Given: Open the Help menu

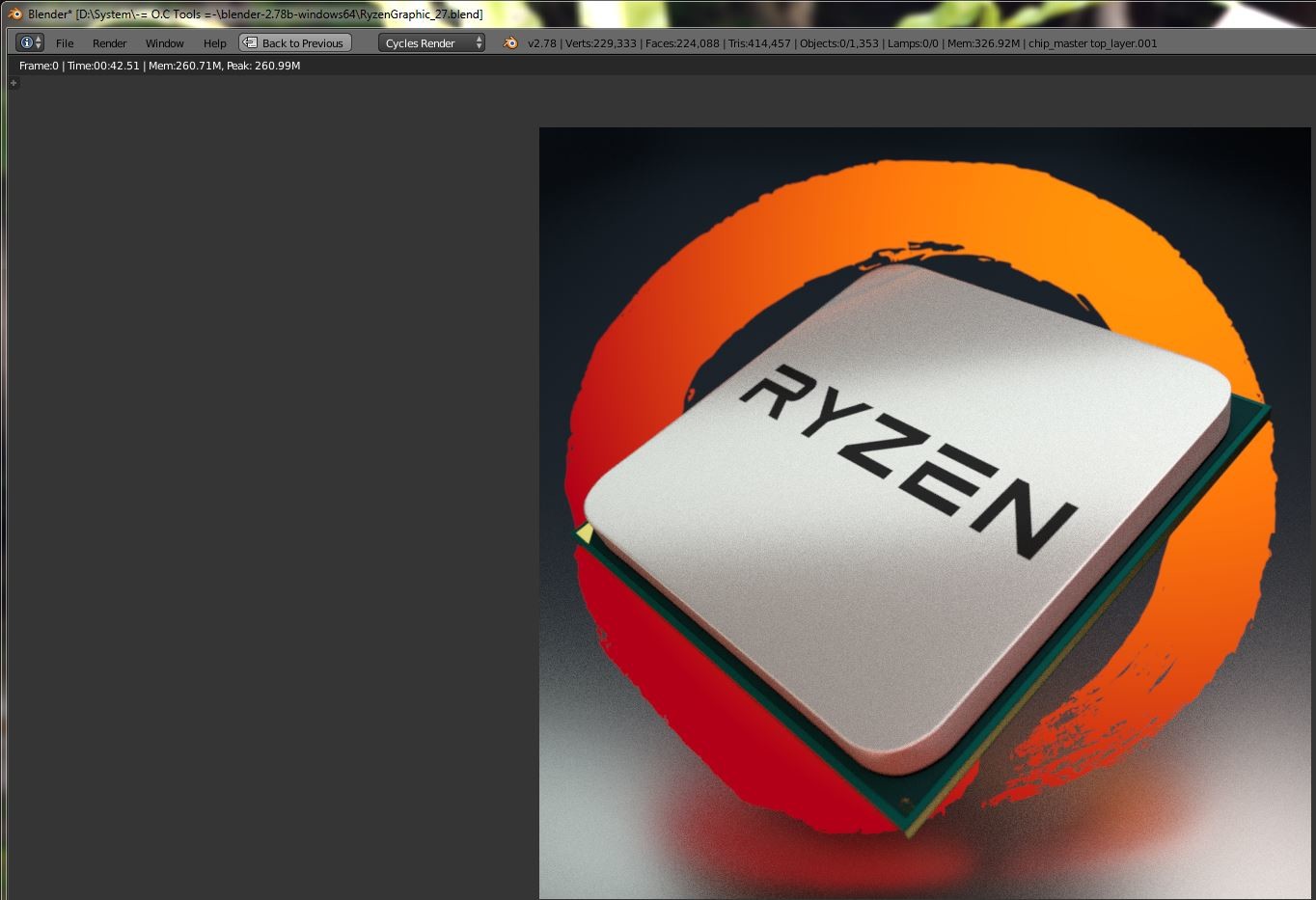Looking at the screenshot, I should (215, 43).
